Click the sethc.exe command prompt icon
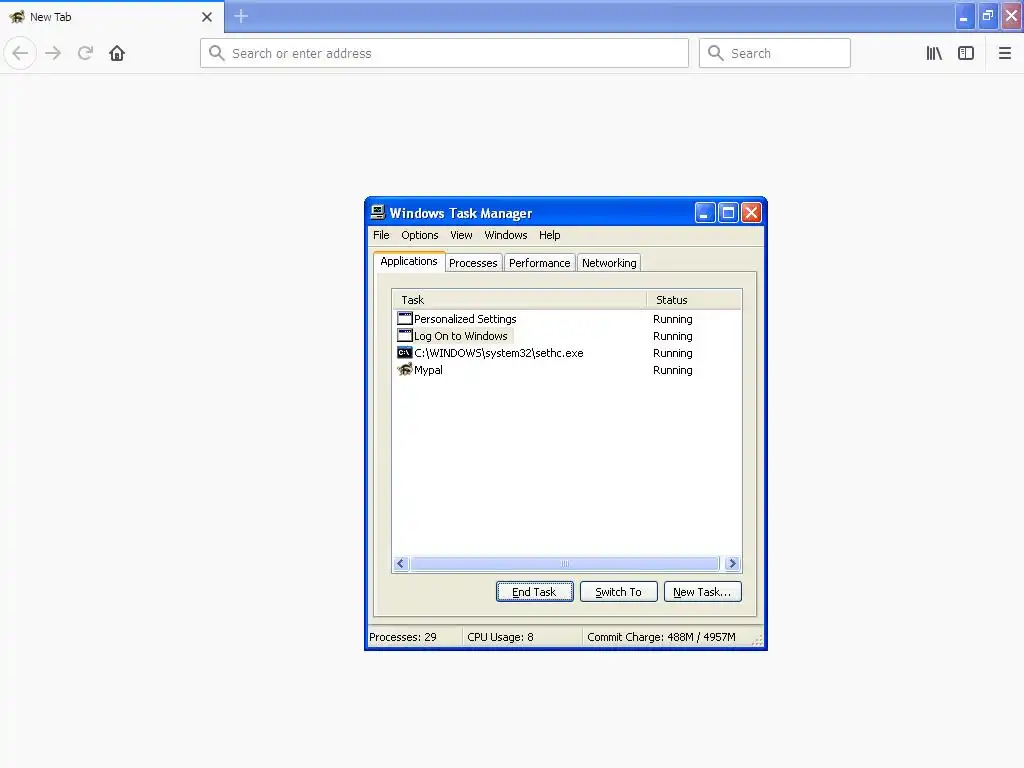 coord(405,352)
